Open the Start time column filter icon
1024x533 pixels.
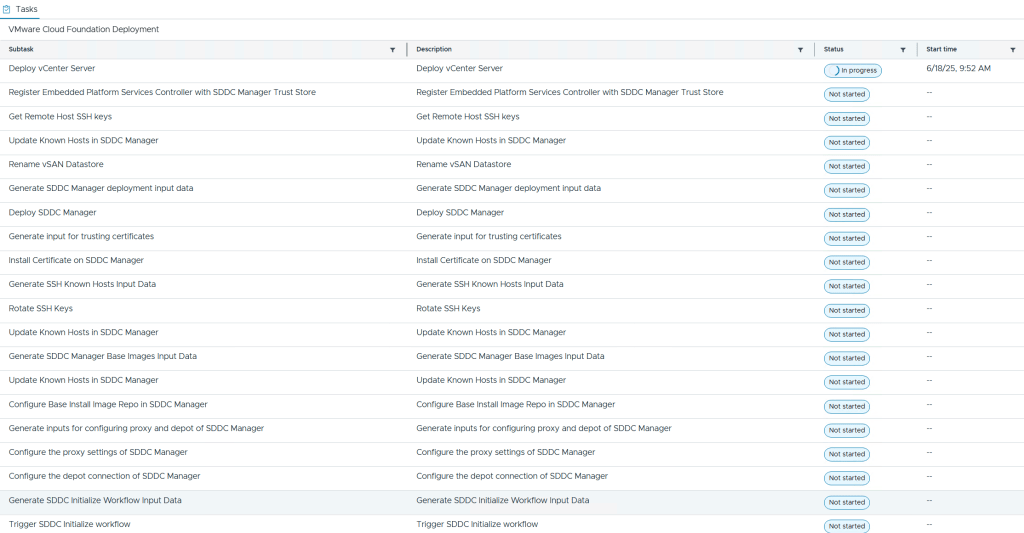(1012, 49)
